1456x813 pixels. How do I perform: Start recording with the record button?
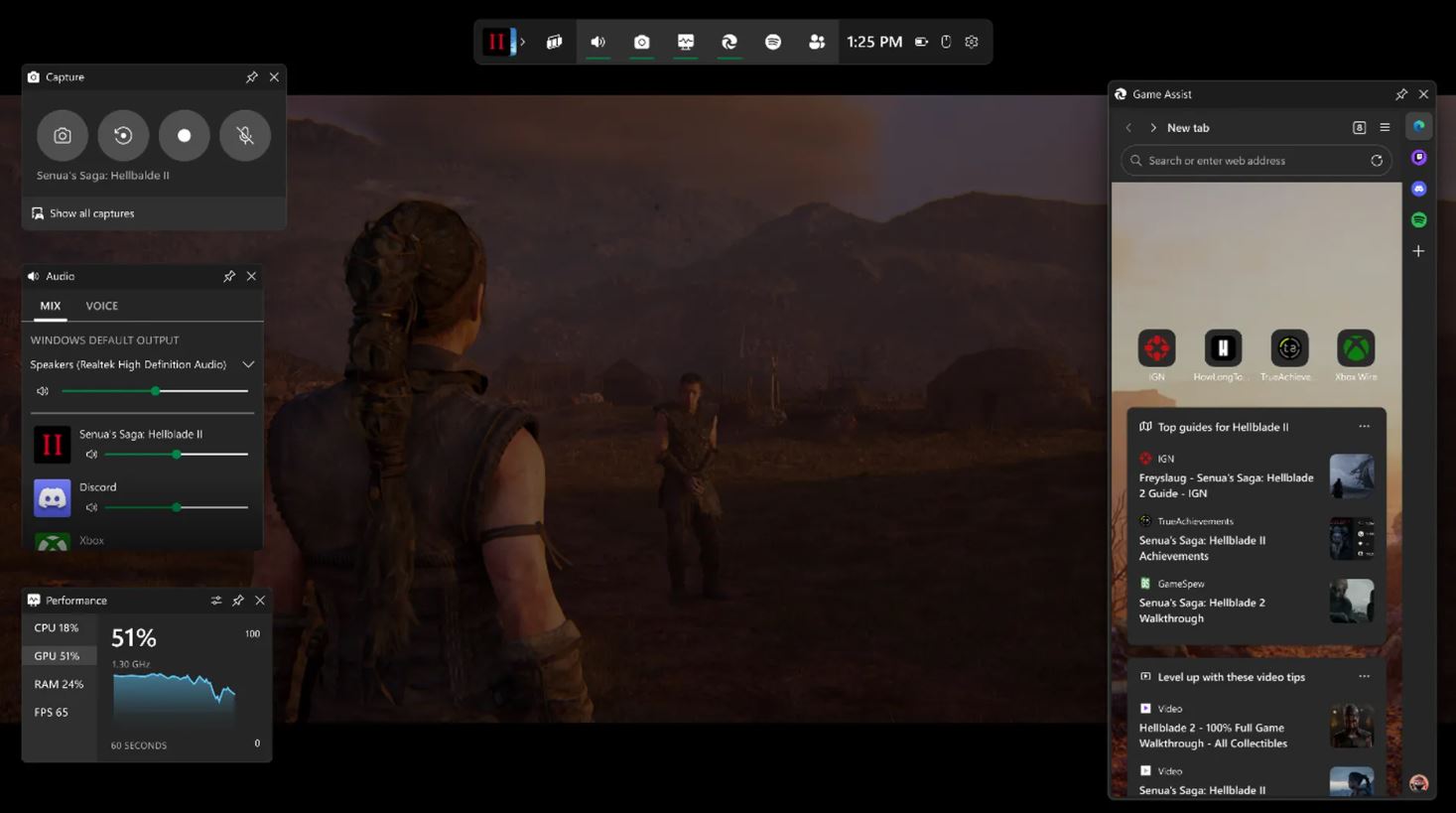[184, 135]
